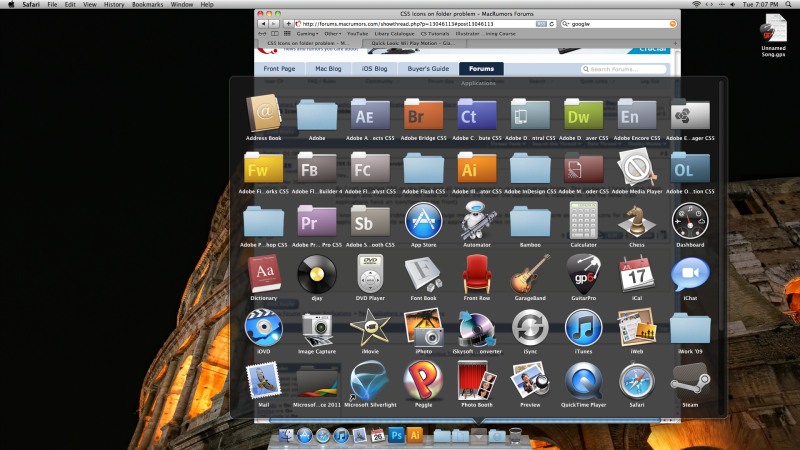Launch Adobe Media Player
This screenshot has height=450, width=800.
click(637, 167)
